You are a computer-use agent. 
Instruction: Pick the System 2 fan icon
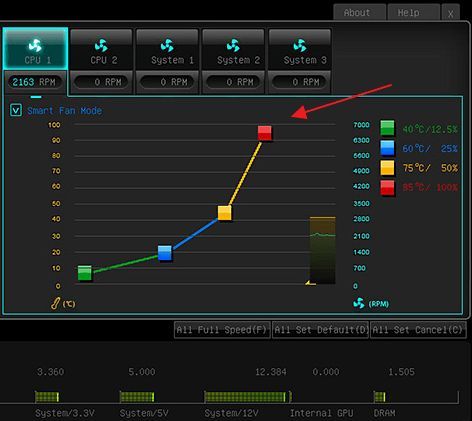[x=233, y=46]
